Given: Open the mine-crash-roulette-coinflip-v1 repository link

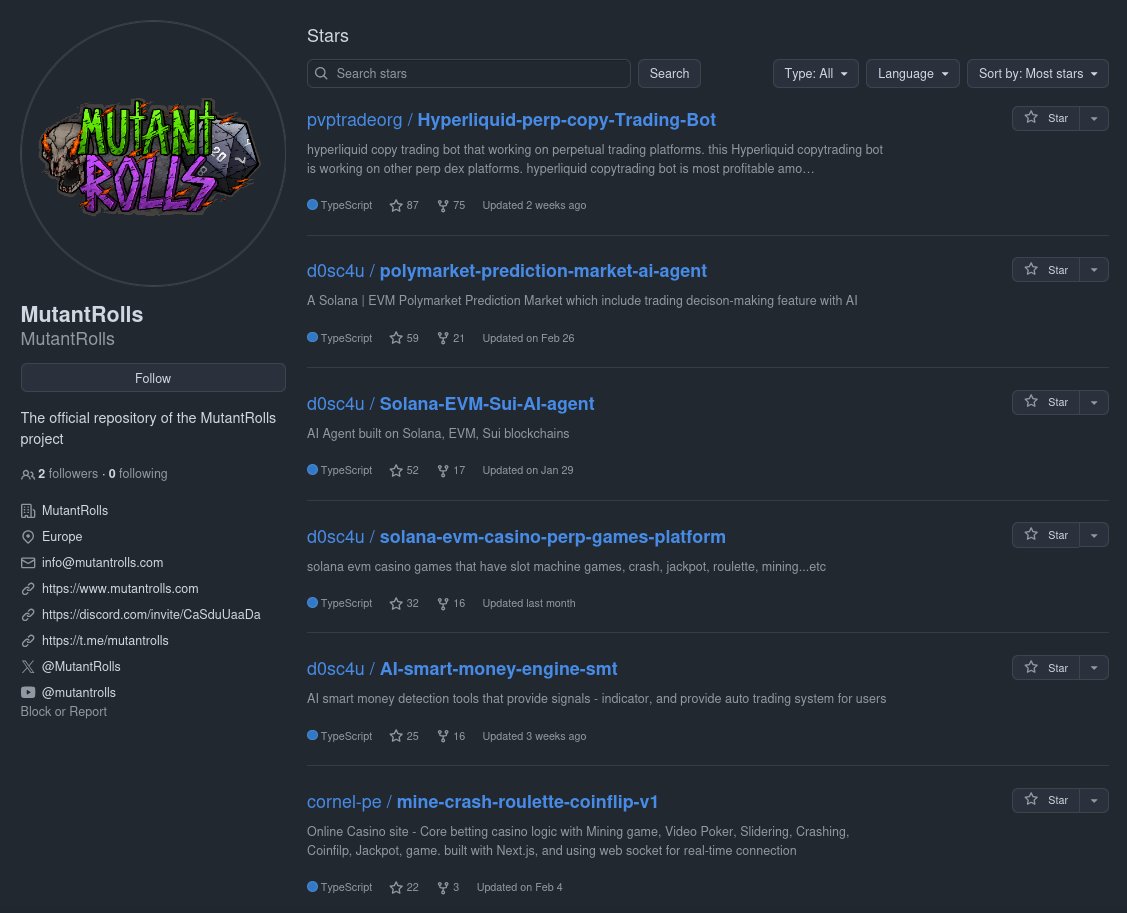Looking at the screenshot, I should (x=482, y=802).
